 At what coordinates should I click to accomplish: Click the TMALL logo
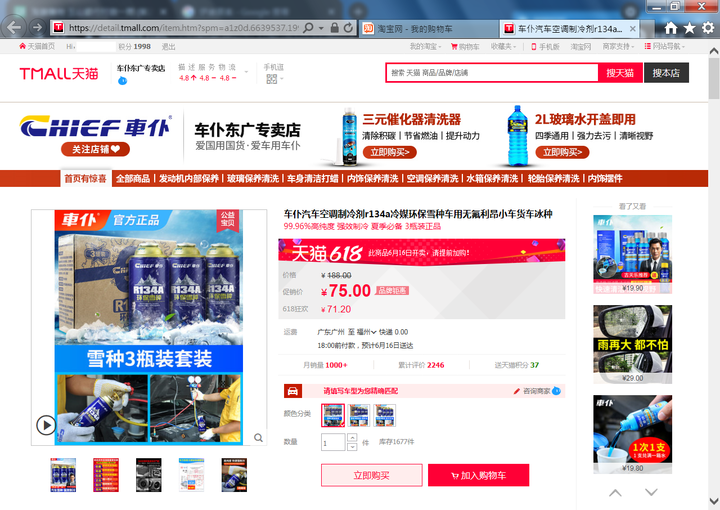pyautogui.click(x=59, y=73)
